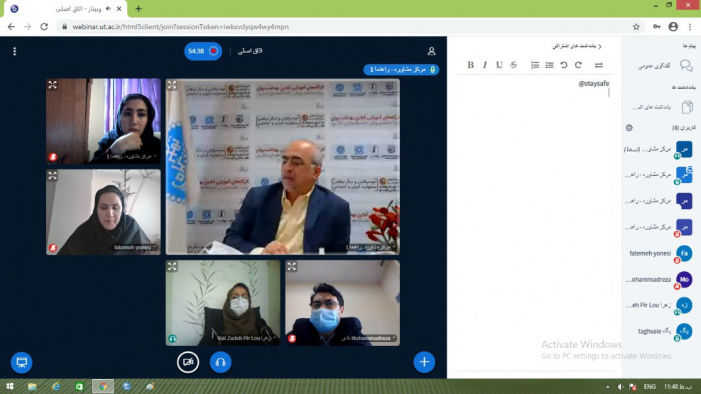Viewport: 701px width, 394px height.
Task: Insert ordered list in shared notes
Action: coord(535,65)
